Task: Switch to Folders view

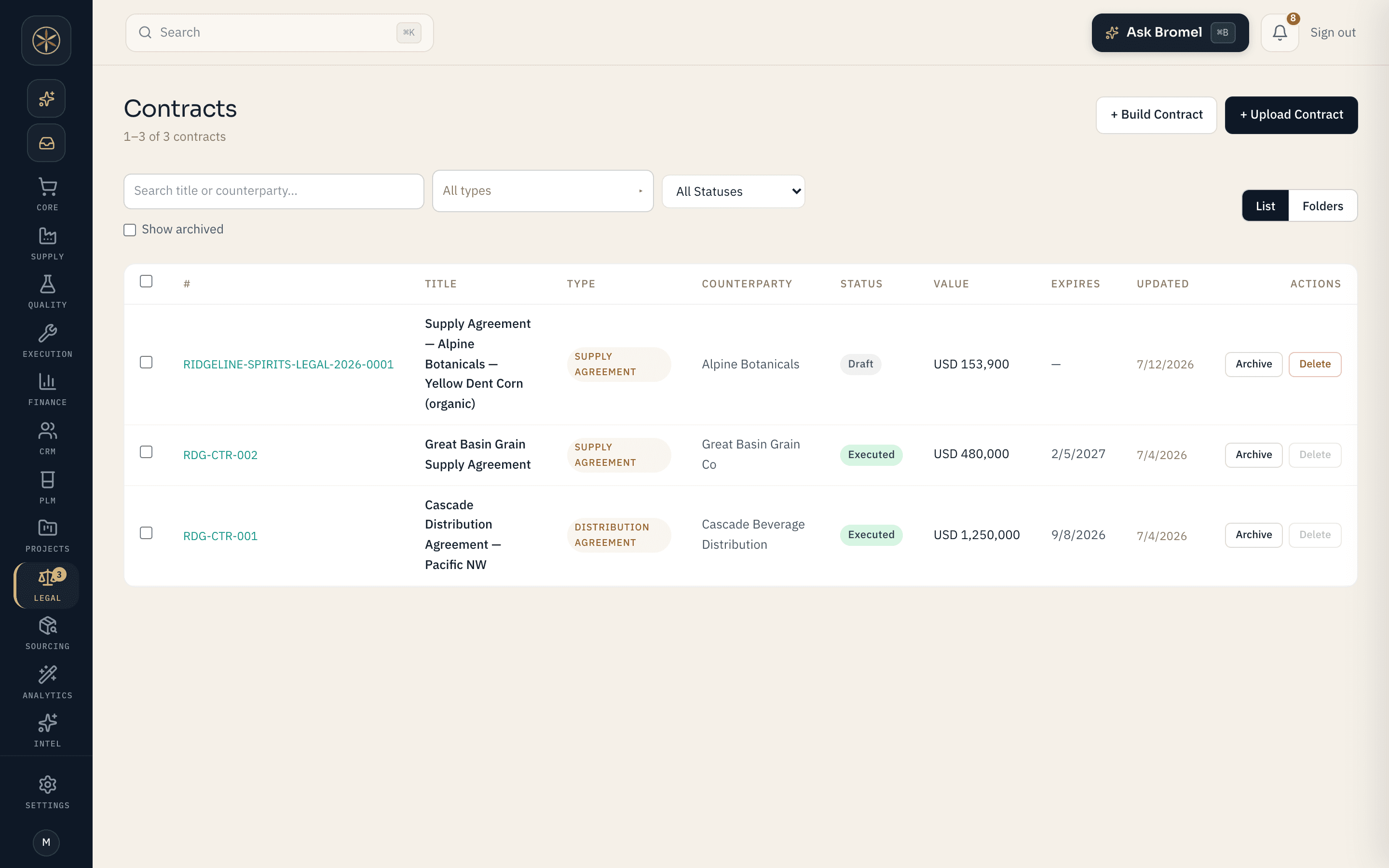Action: coord(1322,205)
